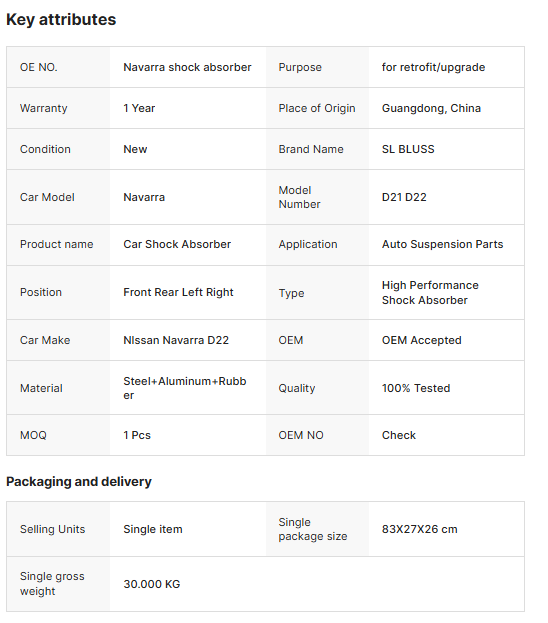
Task: Select the NIssan Navarra D22 car make
Action: coord(176,340)
